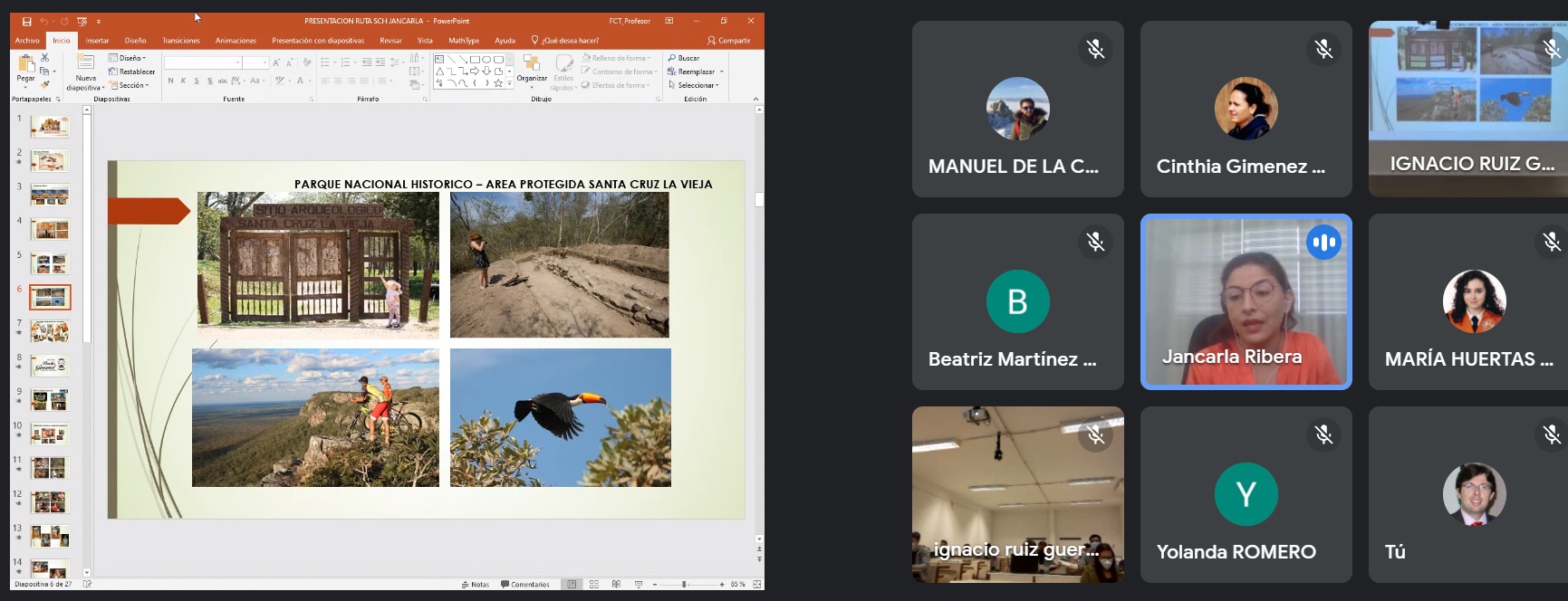This screenshot has width=1568, height=601.
Task: Expand the Diseño layout dropdown
Action: tap(127, 58)
